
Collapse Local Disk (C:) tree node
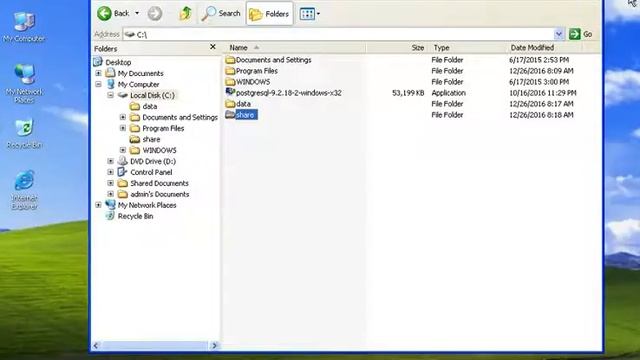click(111, 96)
